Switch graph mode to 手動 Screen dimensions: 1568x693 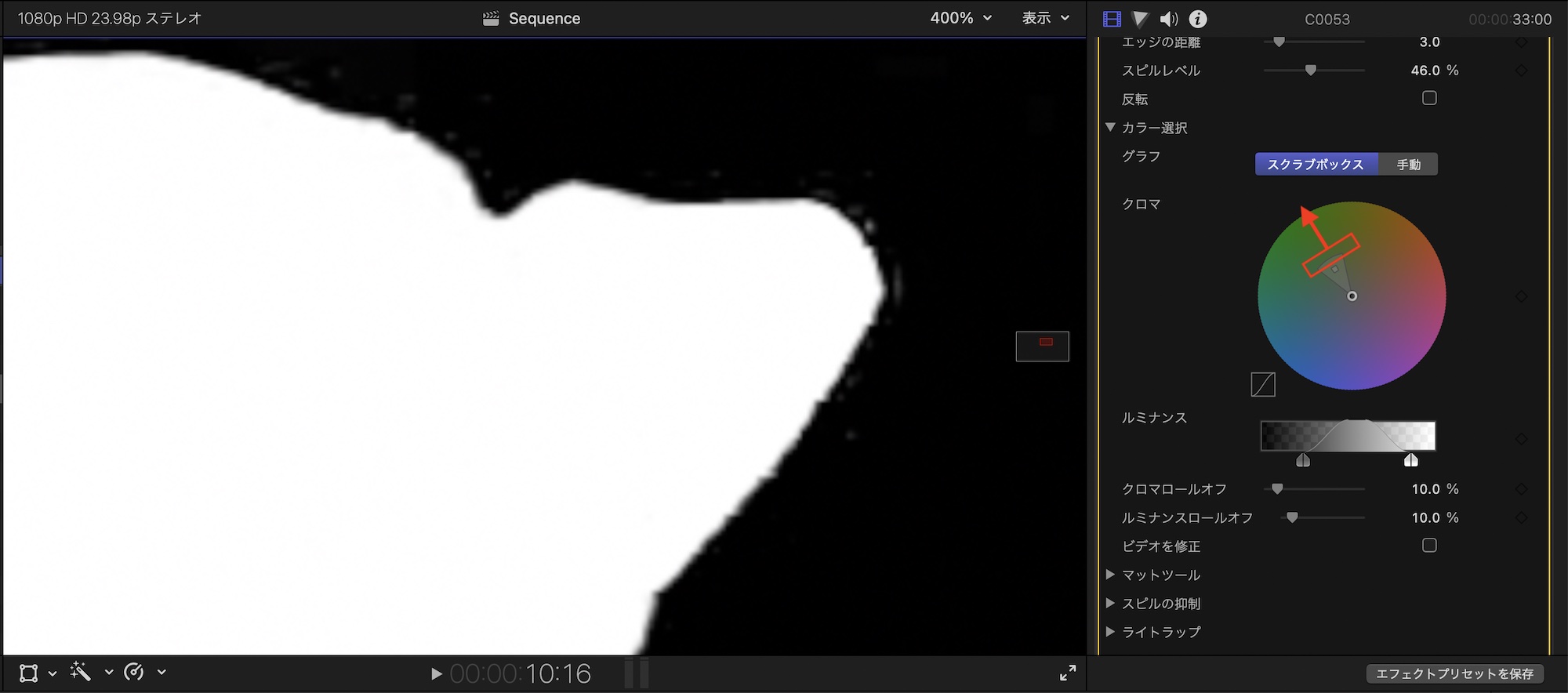[1408, 165]
